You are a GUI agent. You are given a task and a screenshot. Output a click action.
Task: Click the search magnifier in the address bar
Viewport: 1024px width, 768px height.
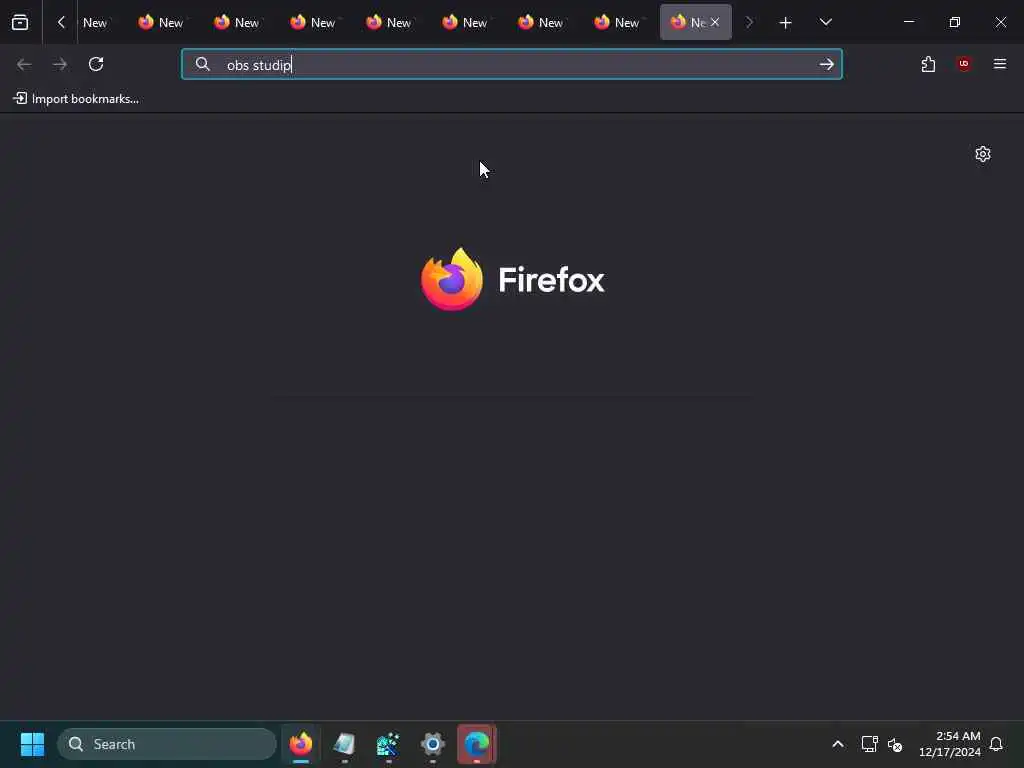[202, 64]
